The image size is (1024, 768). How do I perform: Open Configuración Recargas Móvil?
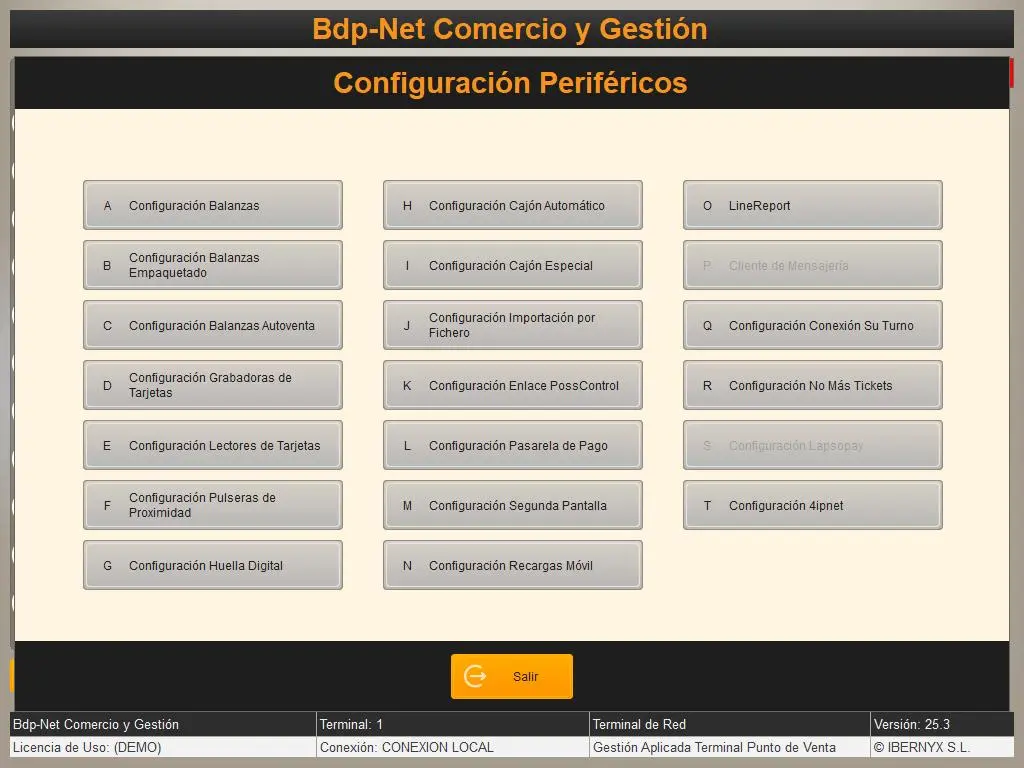click(513, 566)
